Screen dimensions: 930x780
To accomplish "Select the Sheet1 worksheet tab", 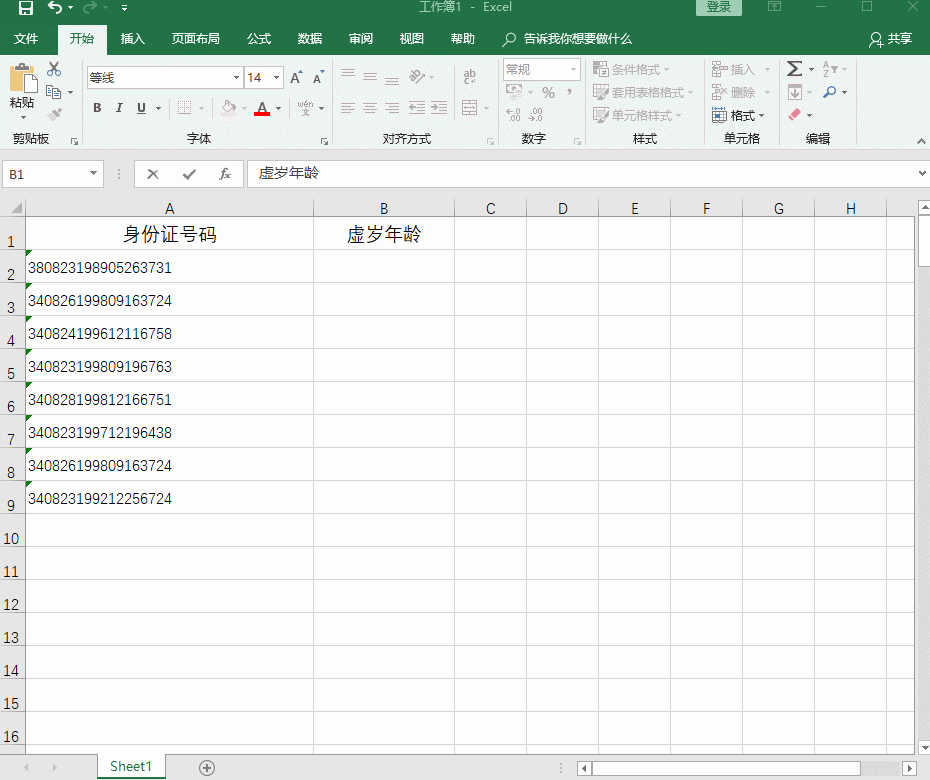I will pos(131,766).
